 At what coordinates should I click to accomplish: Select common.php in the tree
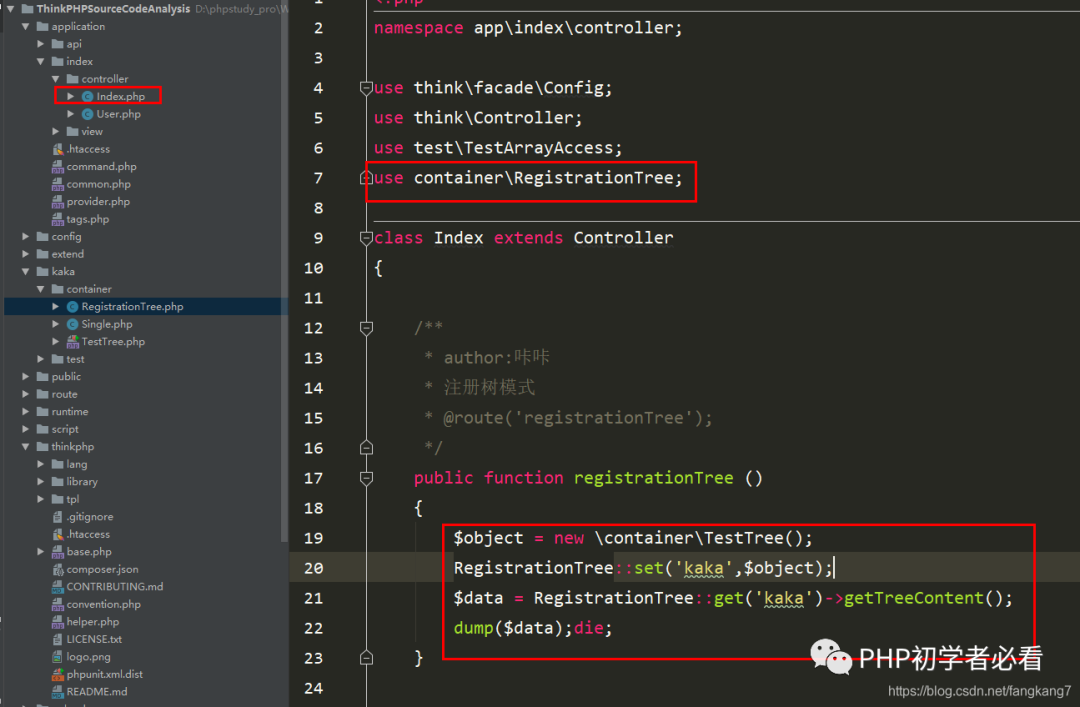pos(98,184)
